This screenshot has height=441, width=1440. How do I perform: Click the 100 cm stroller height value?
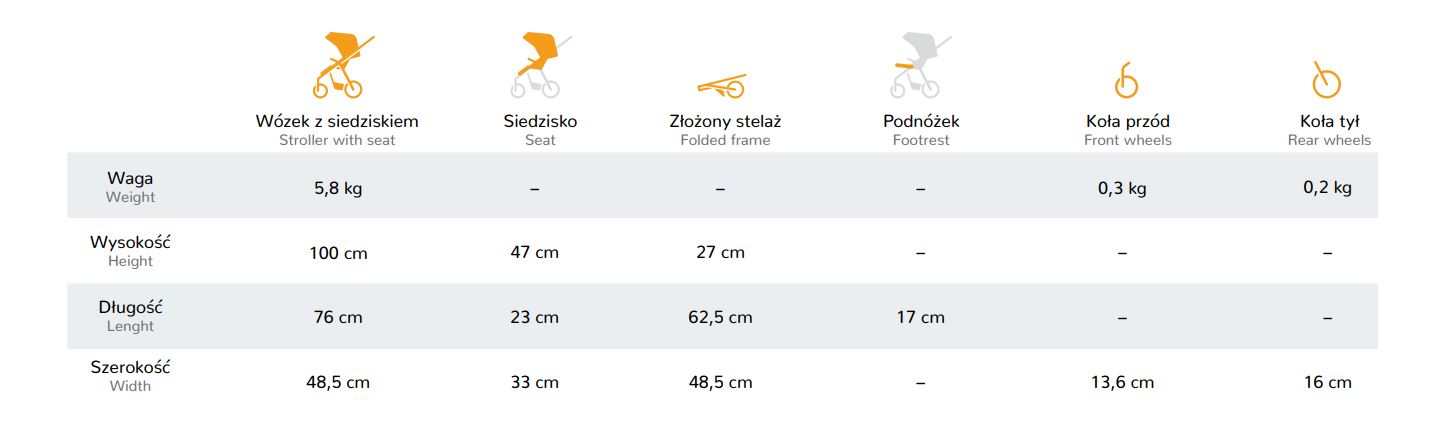click(x=338, y=253)
